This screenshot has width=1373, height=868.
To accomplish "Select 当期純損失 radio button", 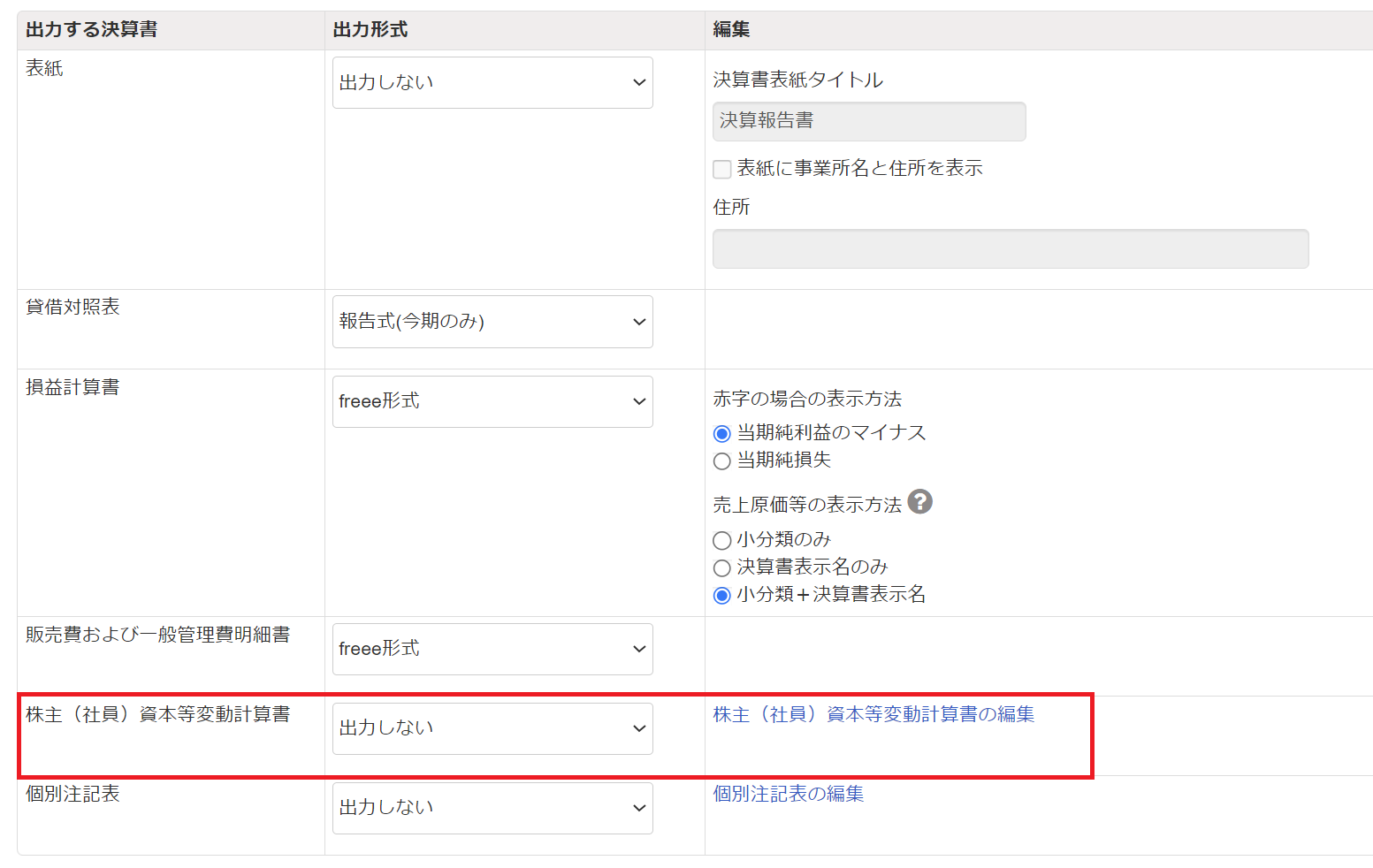I will 722,461.
